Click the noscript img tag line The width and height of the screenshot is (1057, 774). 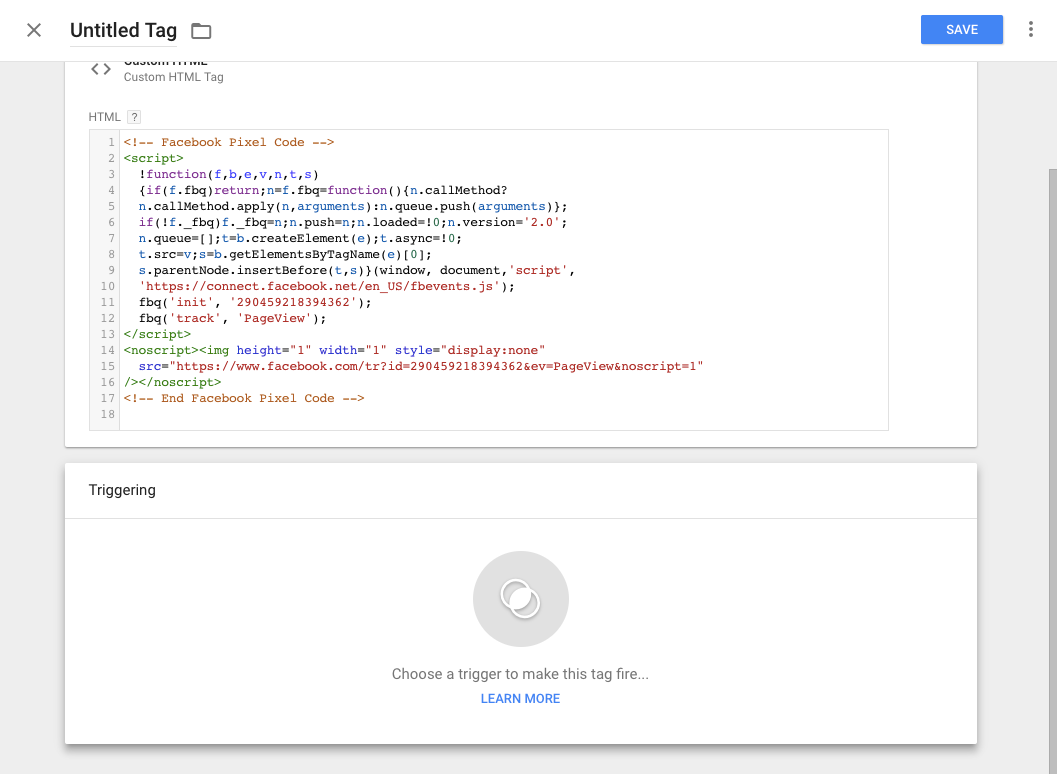(334, 351)
